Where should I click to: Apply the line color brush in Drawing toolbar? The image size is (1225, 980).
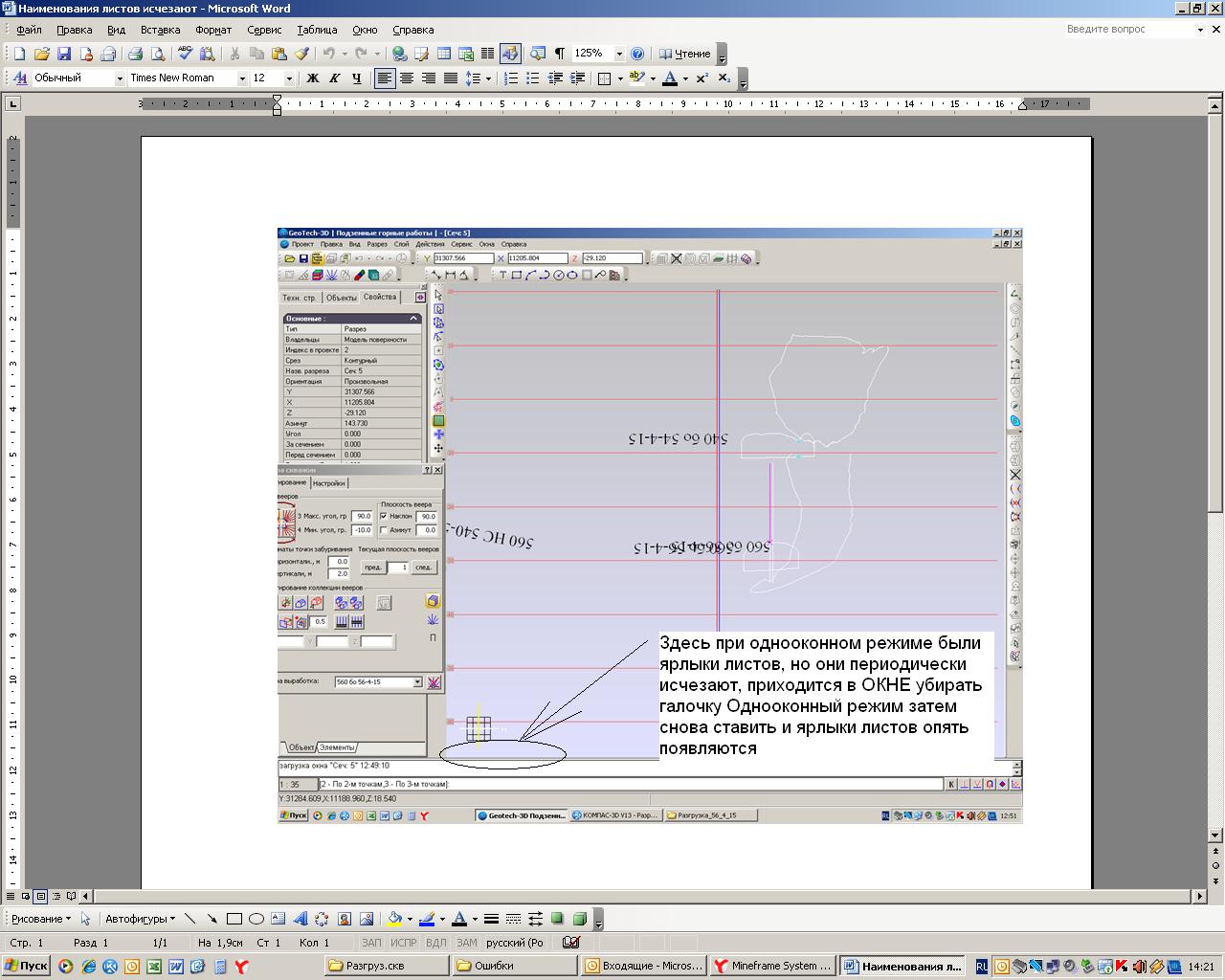(427, 919)
